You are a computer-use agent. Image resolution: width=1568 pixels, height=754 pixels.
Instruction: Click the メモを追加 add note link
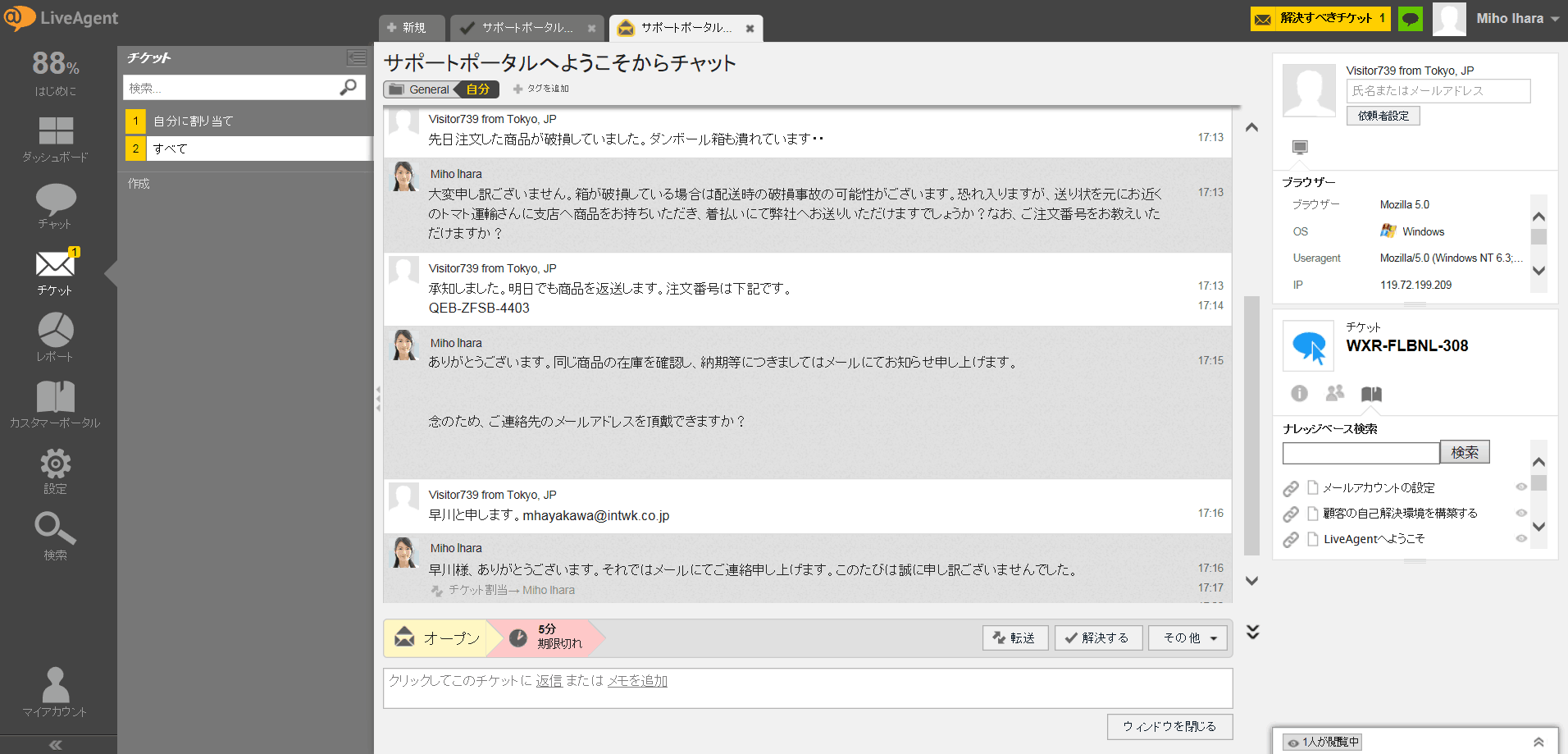[637, 681]
